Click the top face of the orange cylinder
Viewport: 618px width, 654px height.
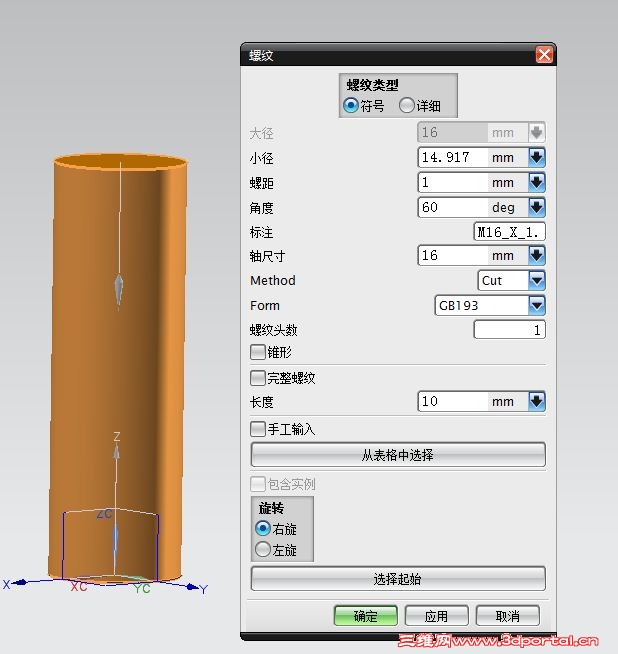coord(120,162)
